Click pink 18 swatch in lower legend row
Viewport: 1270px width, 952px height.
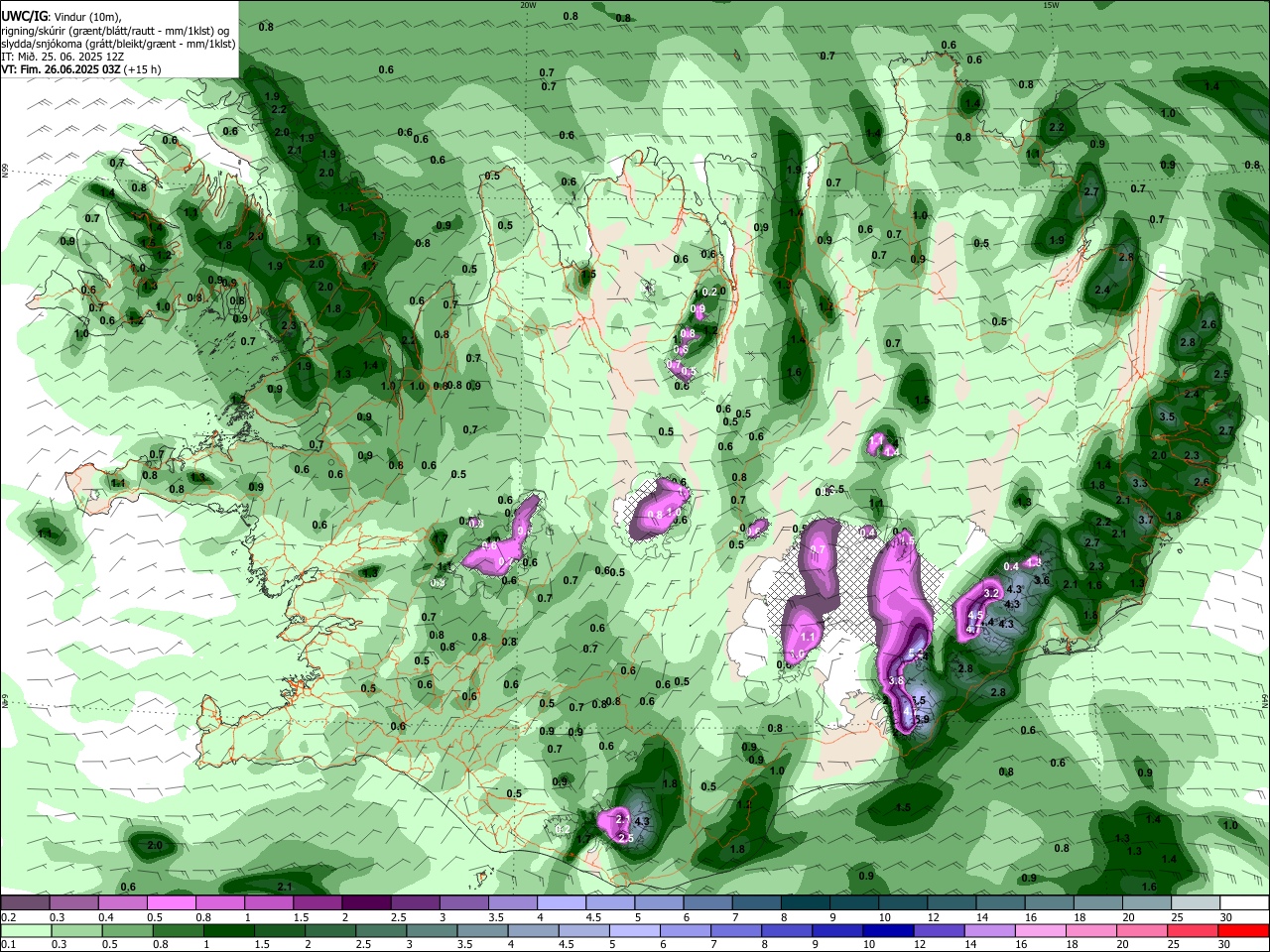pos(1090,930)
